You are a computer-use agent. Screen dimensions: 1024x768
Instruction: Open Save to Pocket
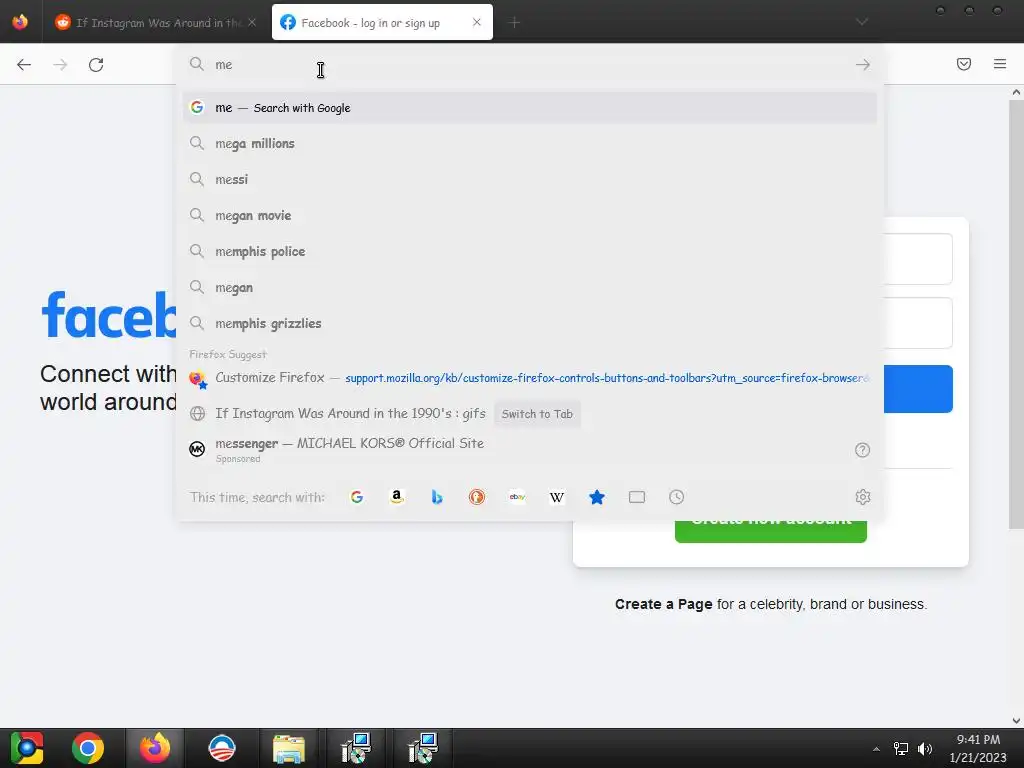[964, 64]
